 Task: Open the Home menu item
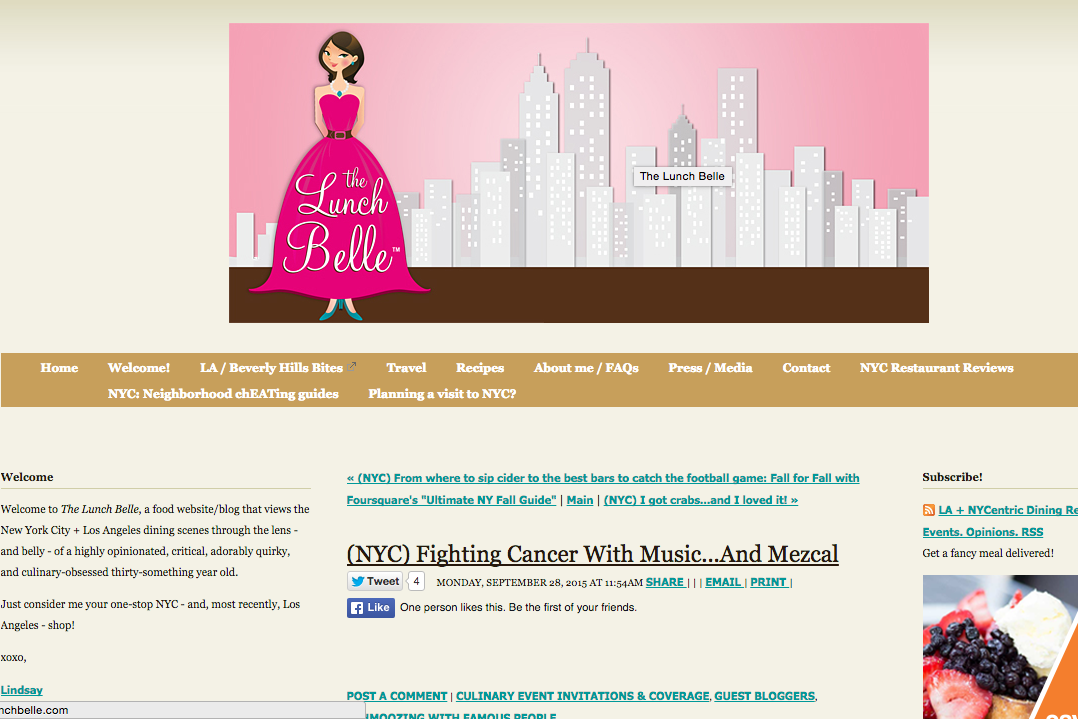click(59, 368)
